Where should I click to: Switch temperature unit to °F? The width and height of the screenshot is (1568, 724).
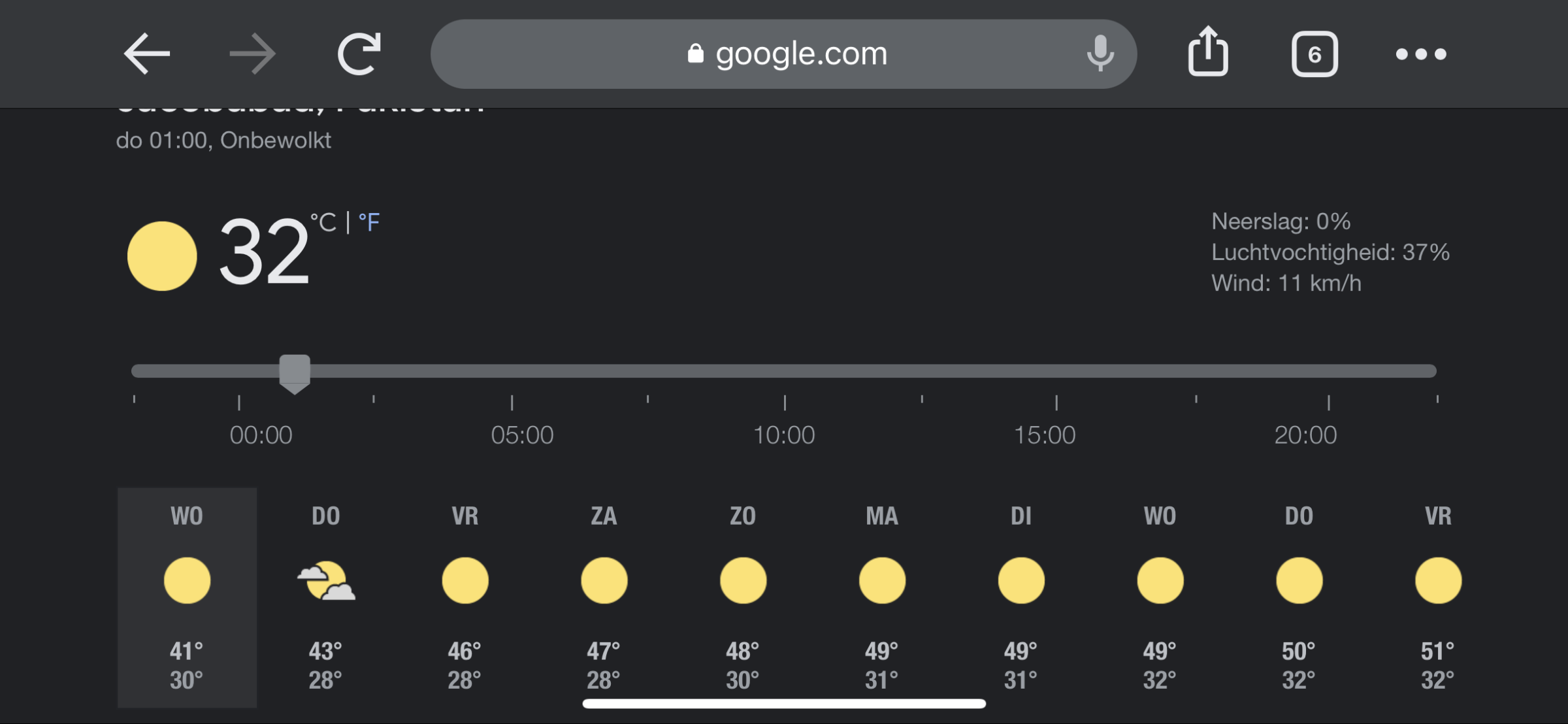[x=369, y=222]
